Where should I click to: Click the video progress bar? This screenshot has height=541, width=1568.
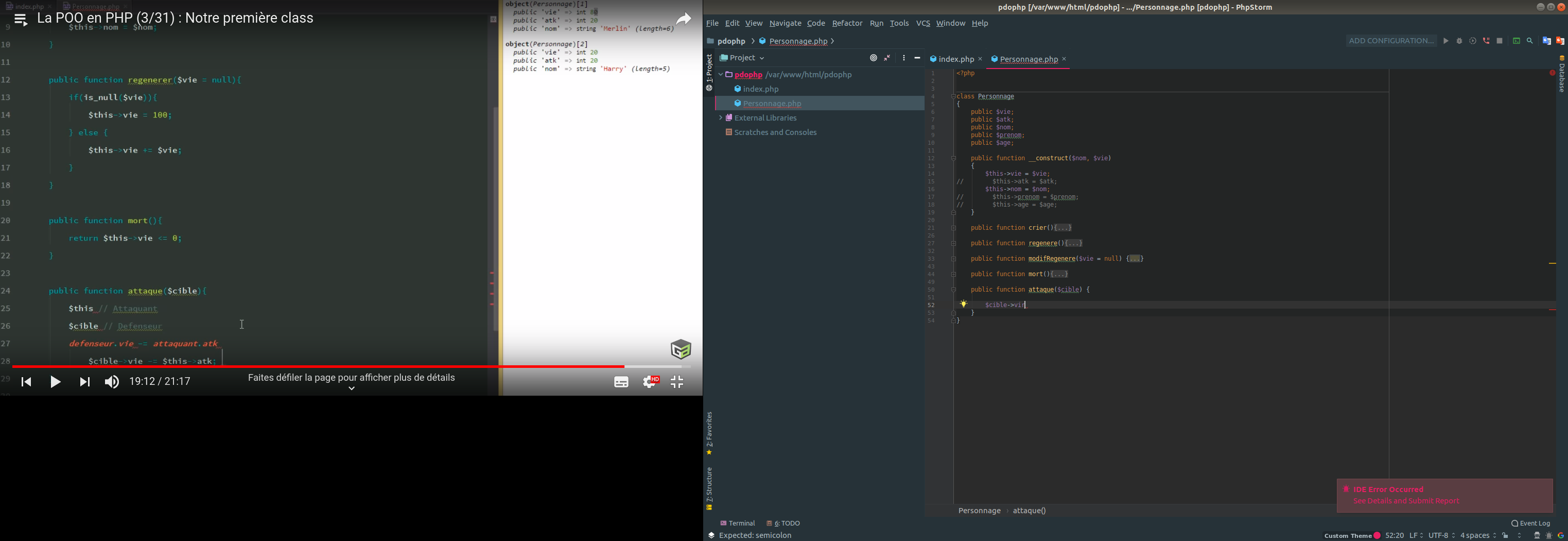pyautogui.click(x=351, y=367)
